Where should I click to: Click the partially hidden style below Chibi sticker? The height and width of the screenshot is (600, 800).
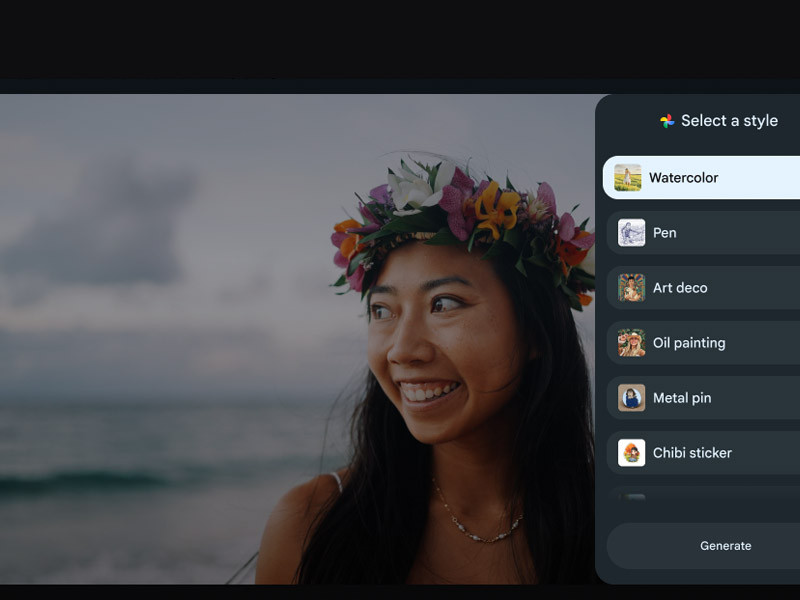coord(700,496)
